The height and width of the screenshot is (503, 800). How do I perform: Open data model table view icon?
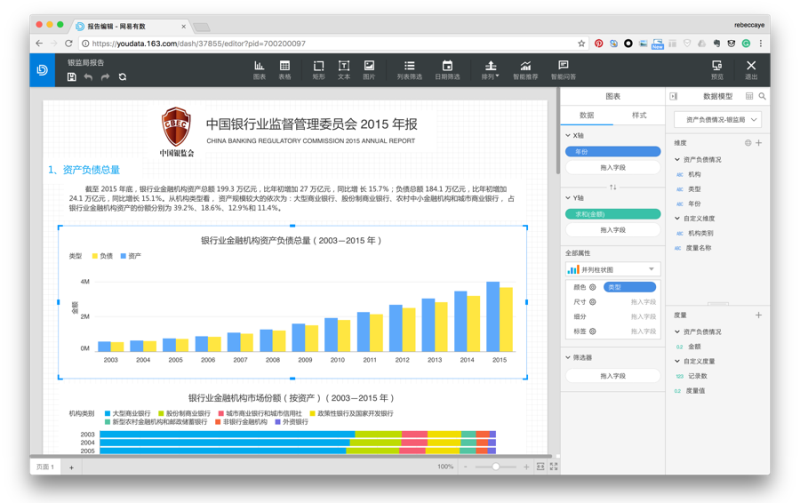[749, 96]
